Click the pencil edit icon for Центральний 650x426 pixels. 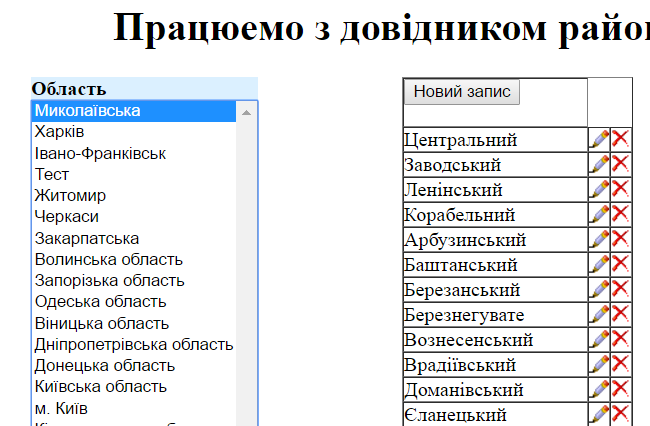600,139
